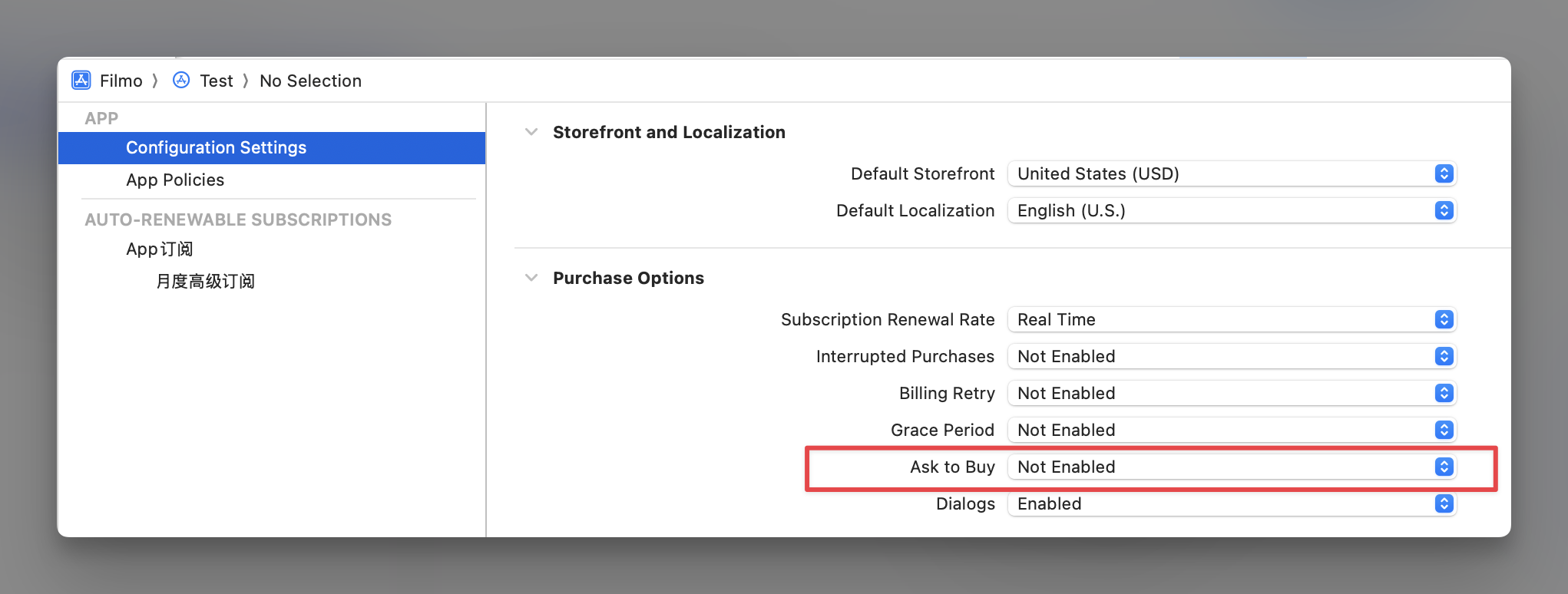Select Configuration Settings in sidebar
The height and width of the screenshot is (594, 1568).
click(216, 147)
